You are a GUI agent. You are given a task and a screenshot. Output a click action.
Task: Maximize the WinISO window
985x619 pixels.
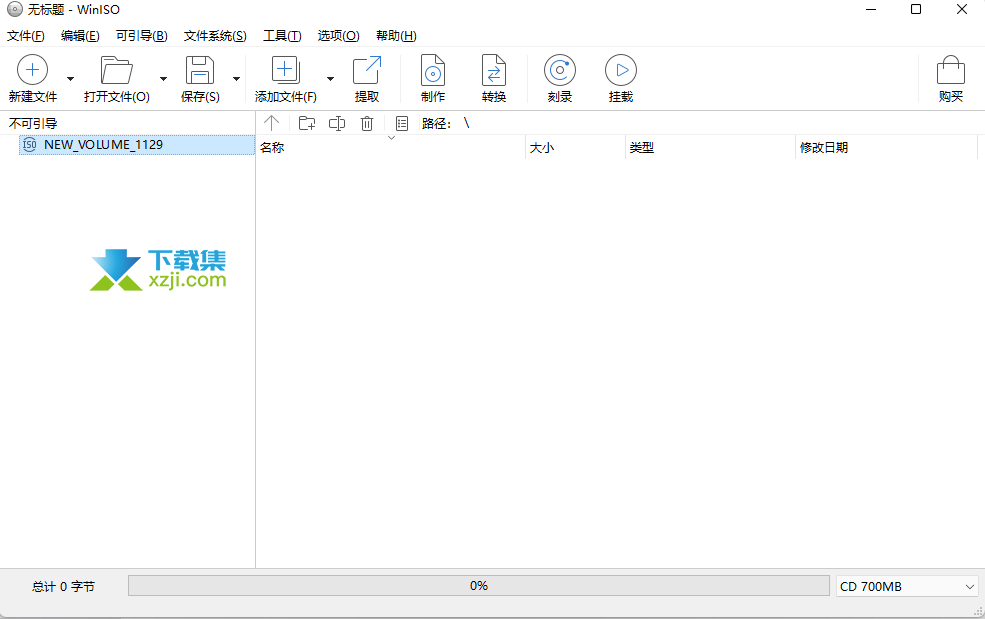click(916, 9)
